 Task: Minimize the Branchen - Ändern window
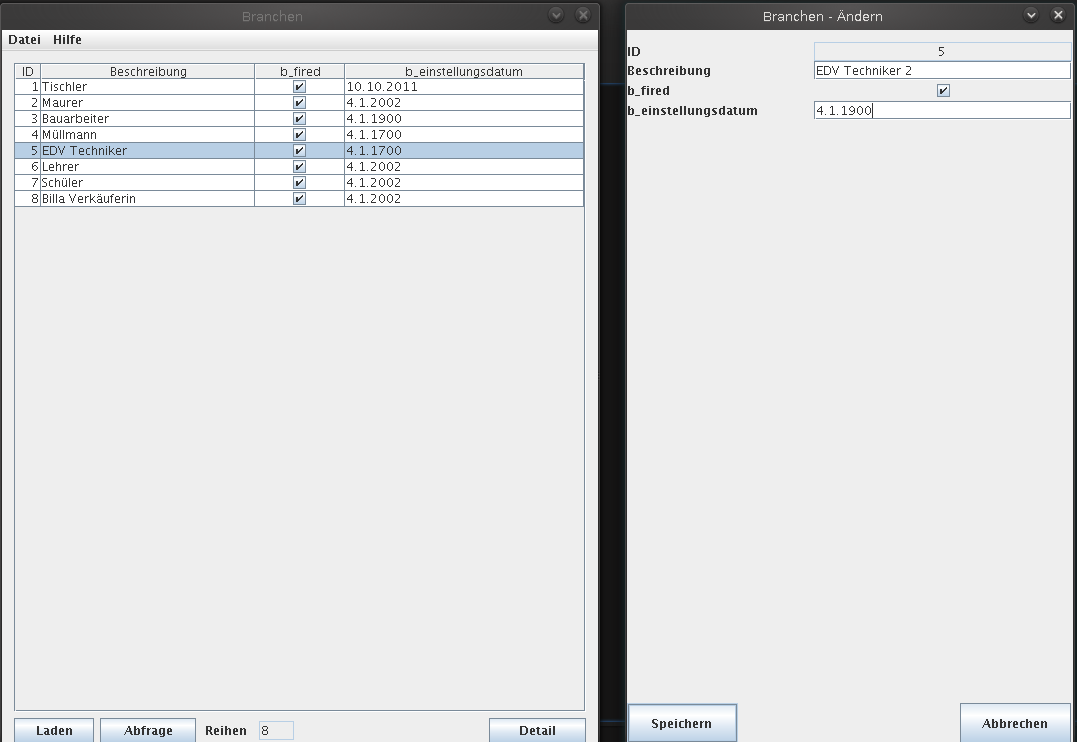pos(1032,16)
